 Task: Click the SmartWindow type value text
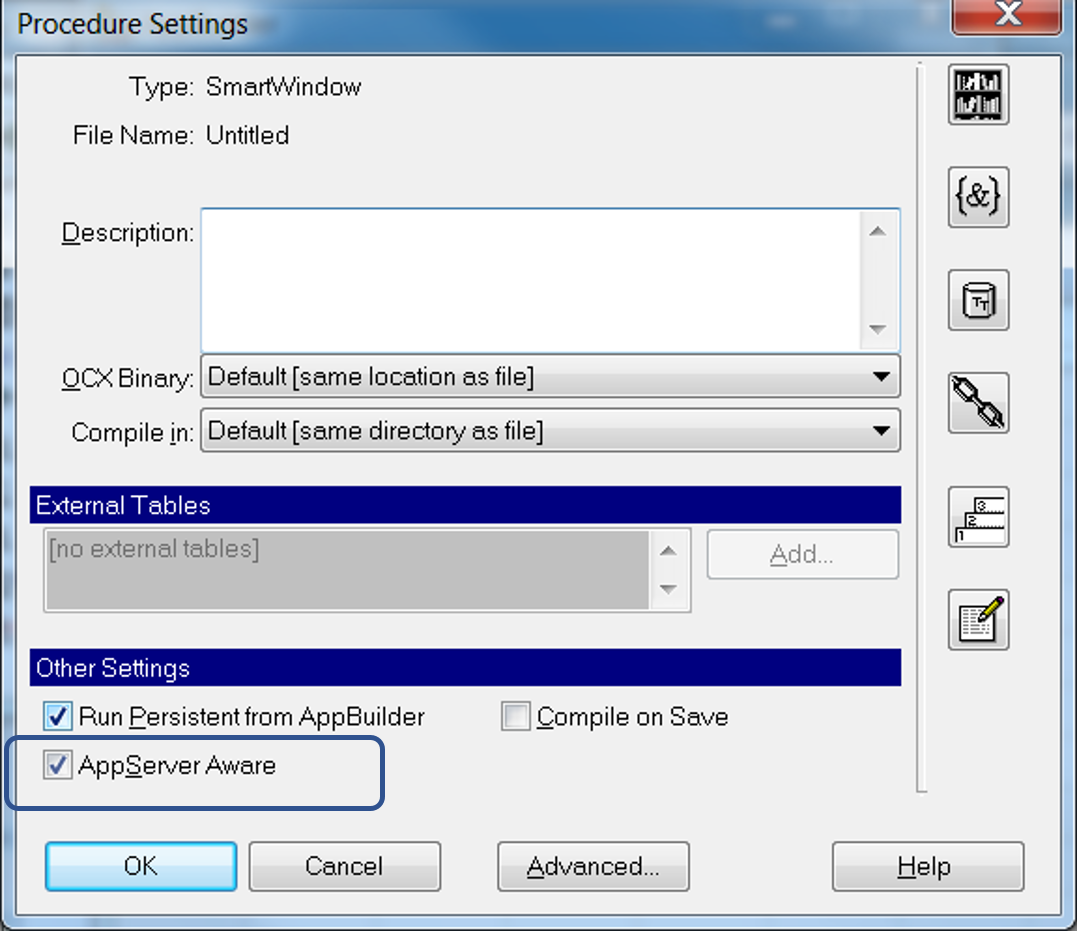pyautogui.click(x=284, y=87)
